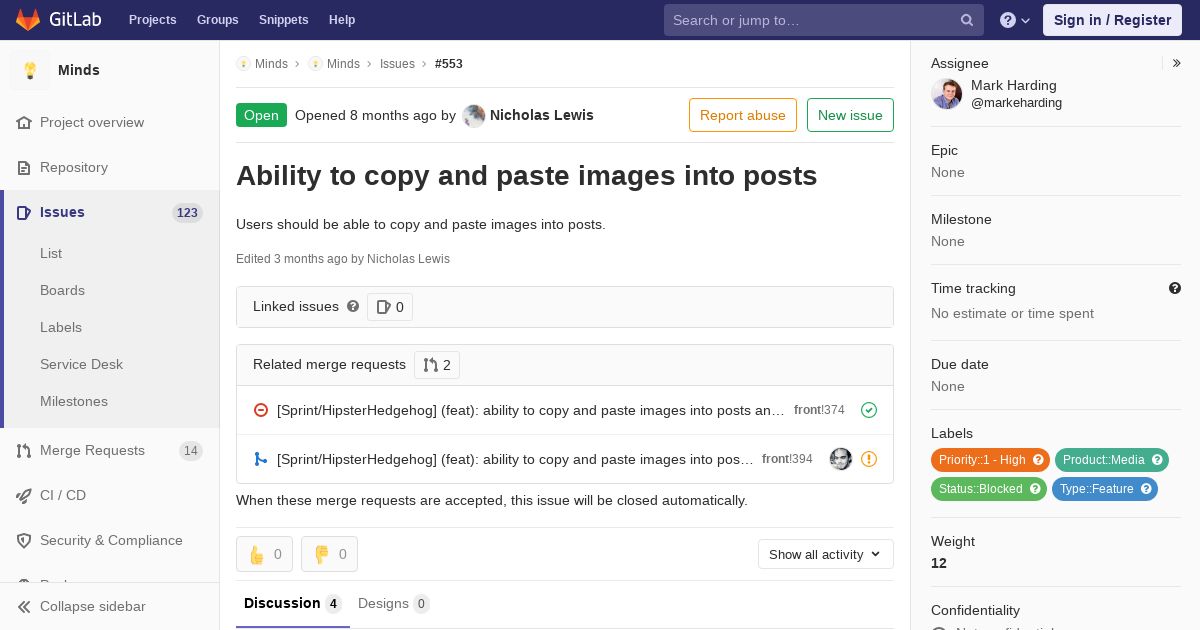Click the passed pipeline status icon for front!374
The image size is (1200, 630).
pos(869,410)
